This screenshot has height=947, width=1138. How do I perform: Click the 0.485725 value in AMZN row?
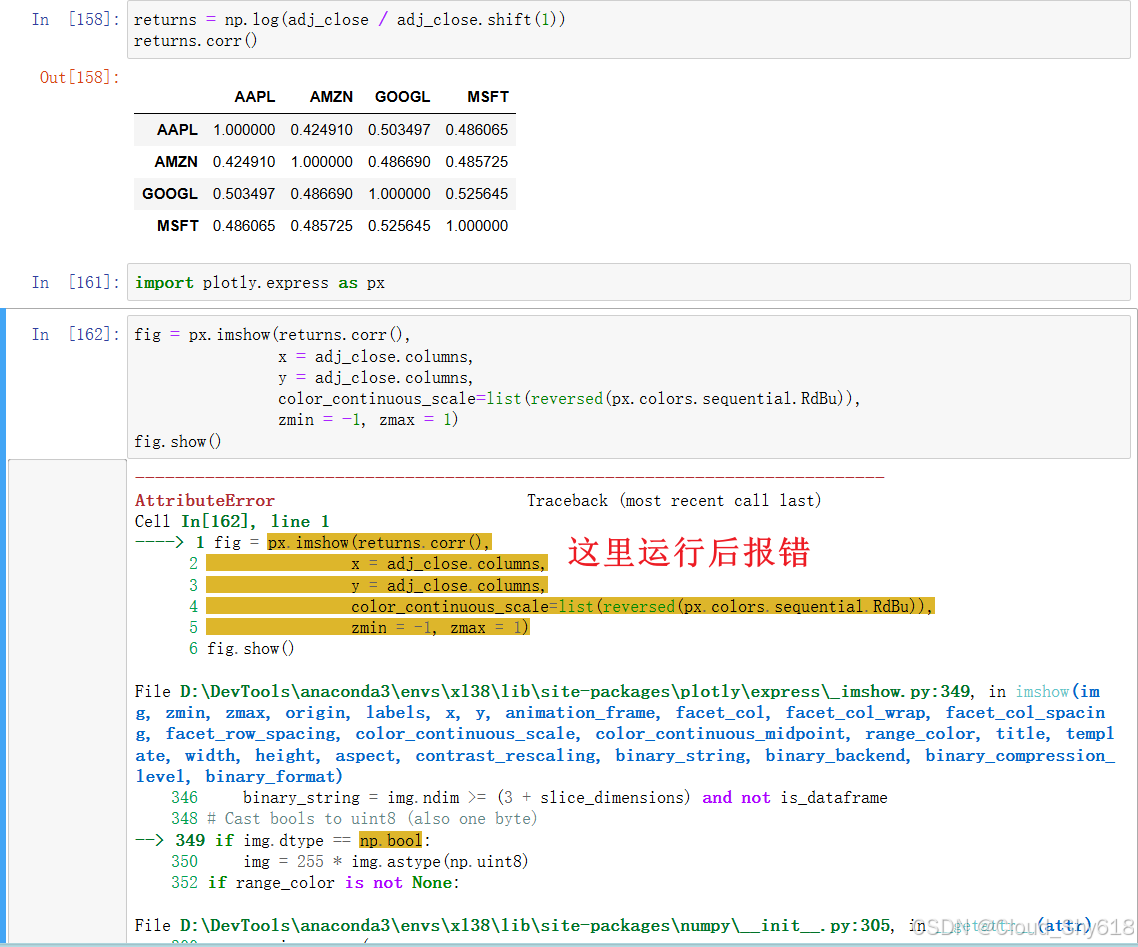click(477, 162)
